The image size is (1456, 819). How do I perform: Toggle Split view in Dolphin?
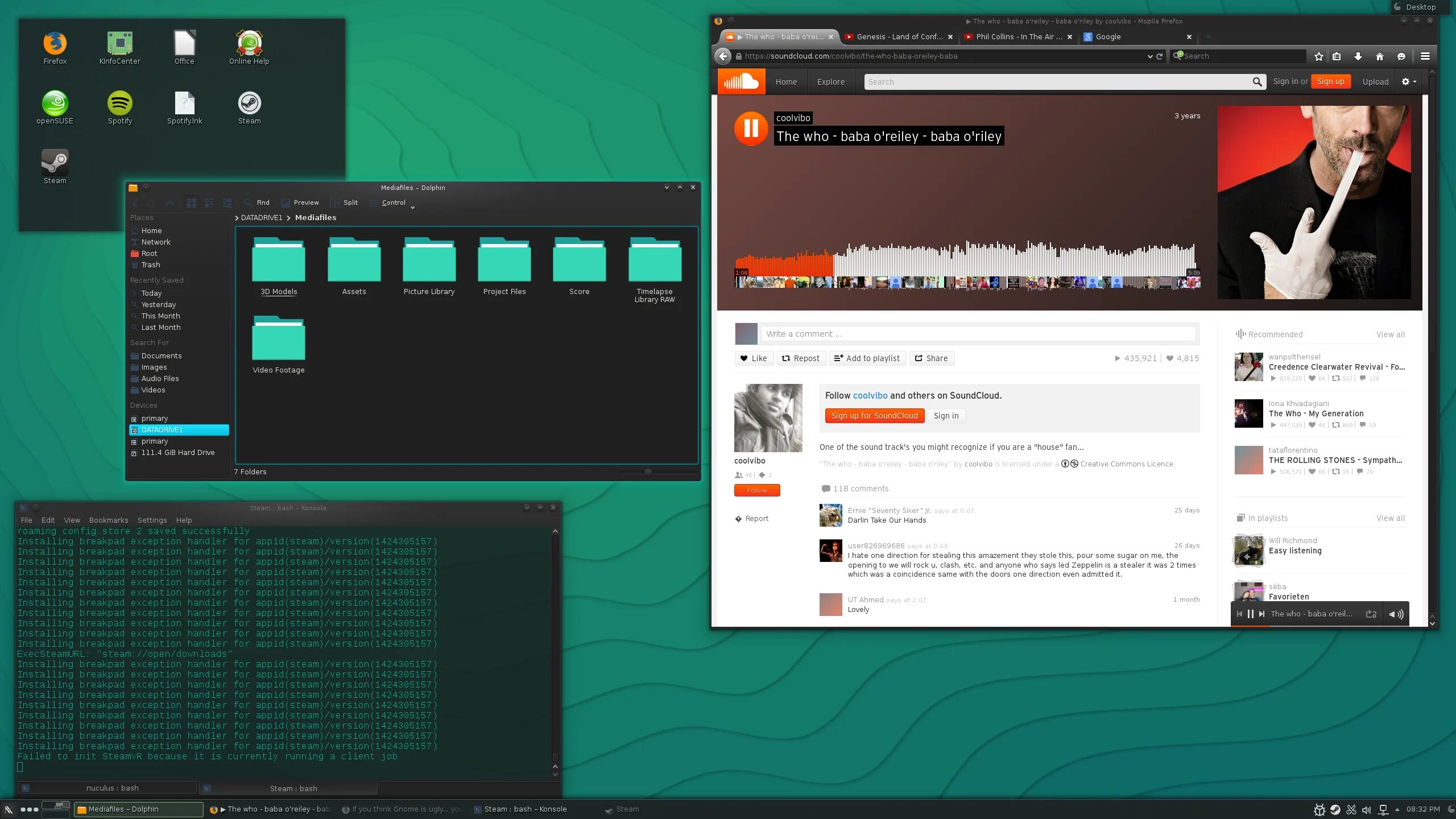[x=344, y=202]
